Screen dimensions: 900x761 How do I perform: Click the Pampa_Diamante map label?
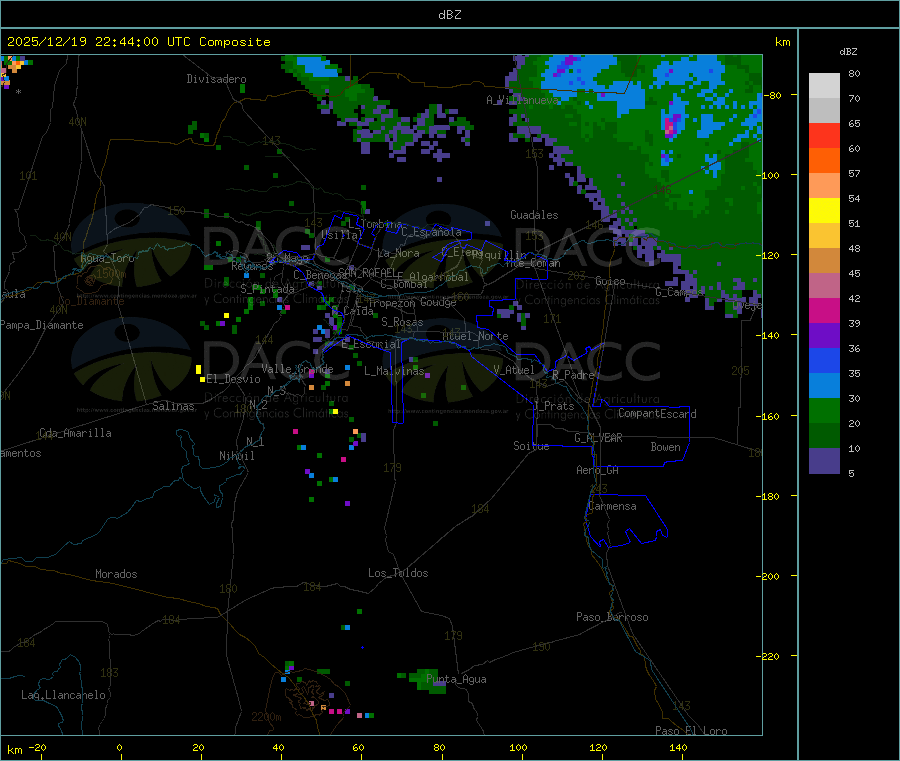tap(42, 325)
